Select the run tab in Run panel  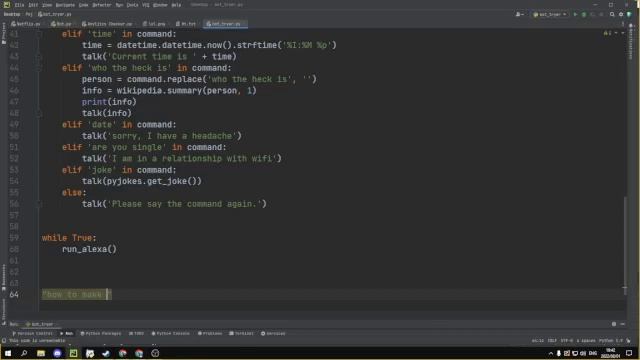[40, 324]
